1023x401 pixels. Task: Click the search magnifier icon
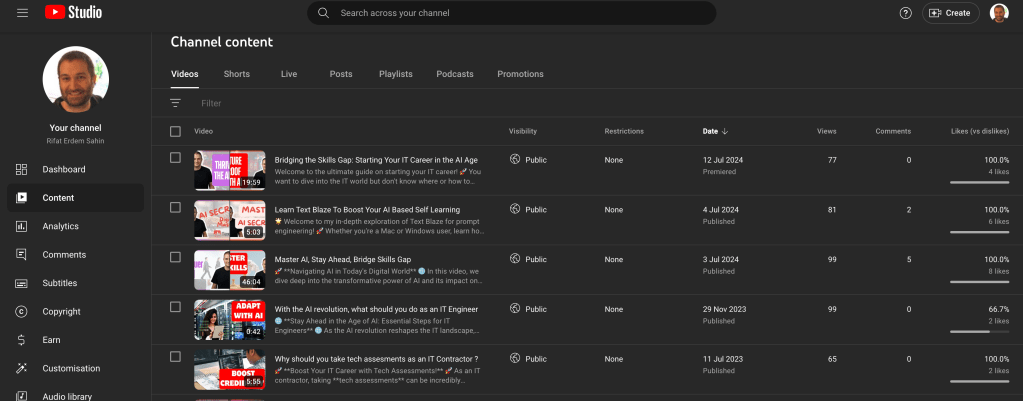click(323, 13)
